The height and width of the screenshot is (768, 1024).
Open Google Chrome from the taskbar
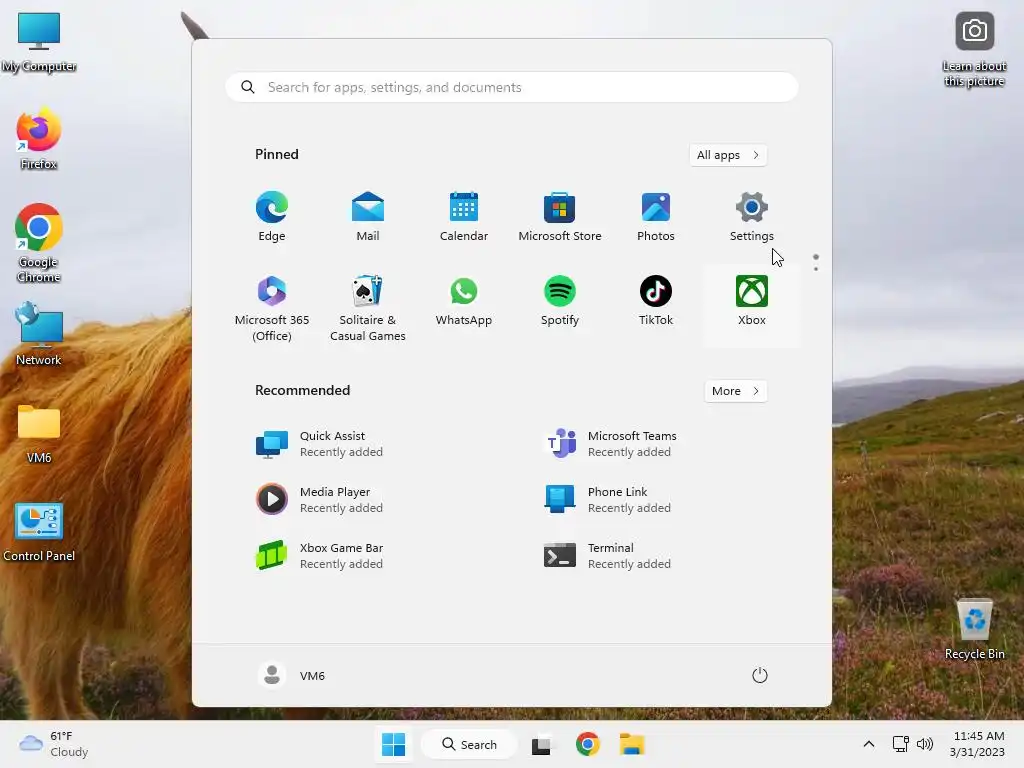(x=588, y=744)
